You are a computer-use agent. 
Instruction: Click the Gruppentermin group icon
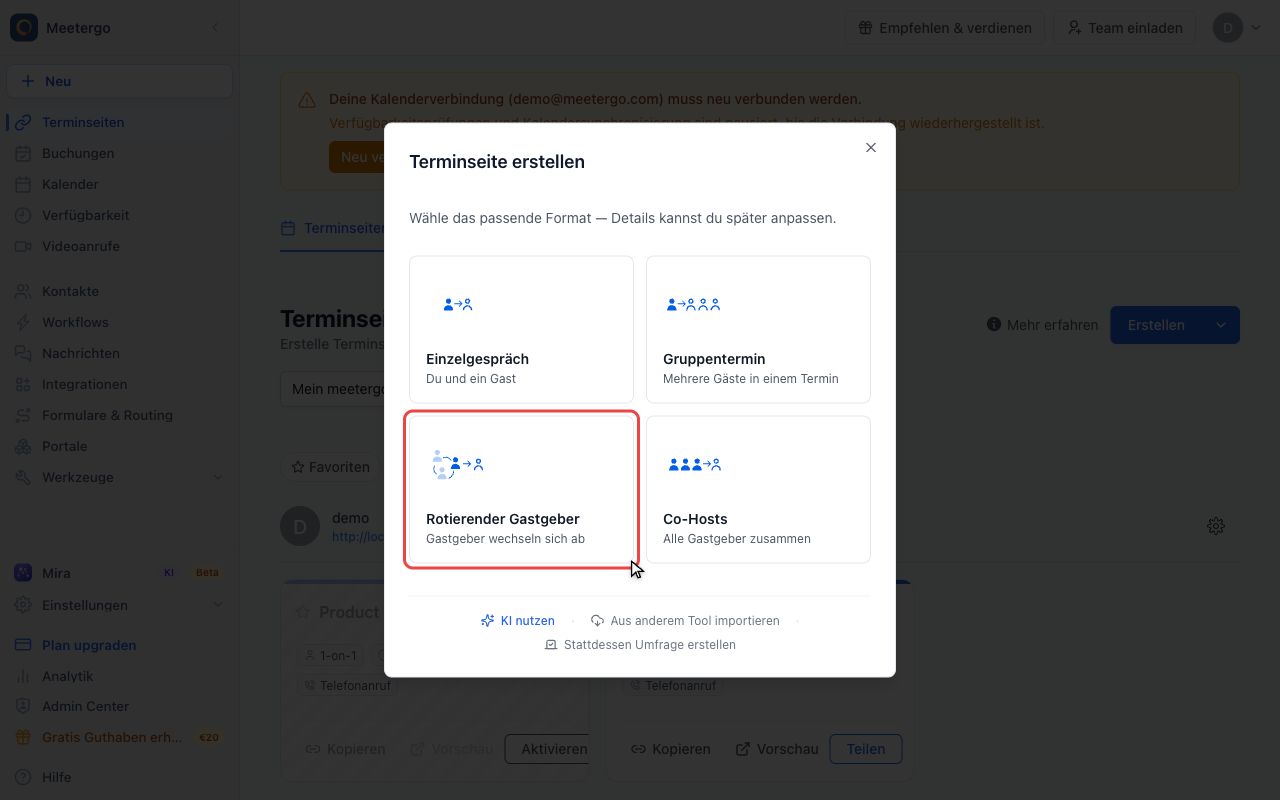pyautogui.click(x=693, y=304)
